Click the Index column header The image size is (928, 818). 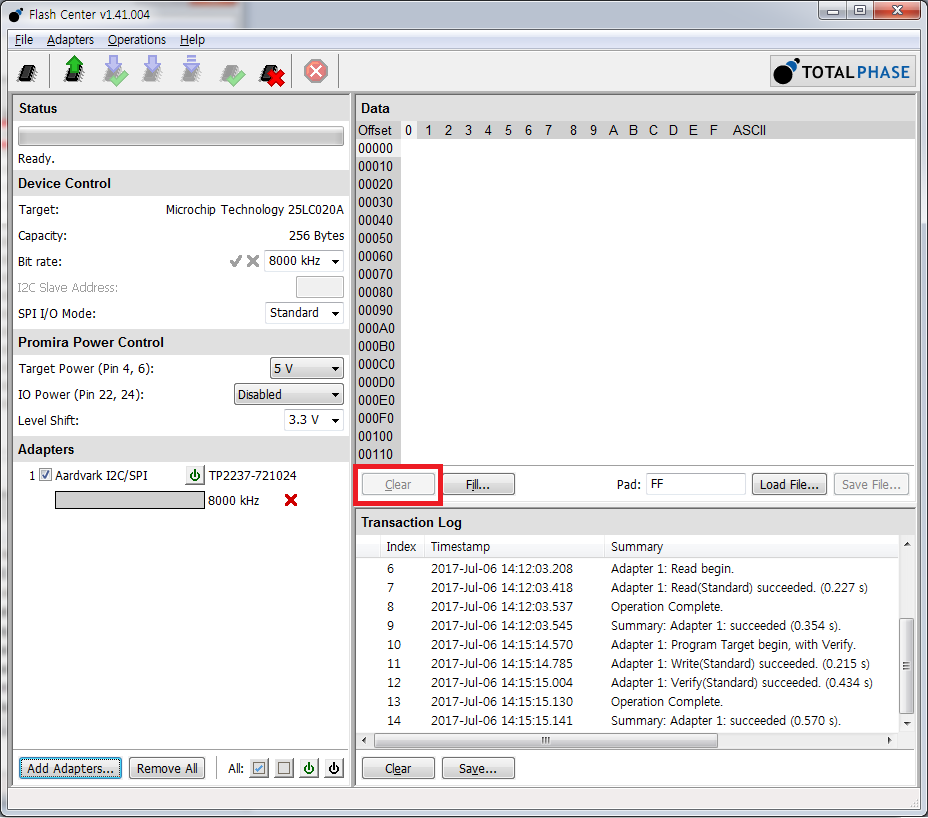(x=402, y=546)
